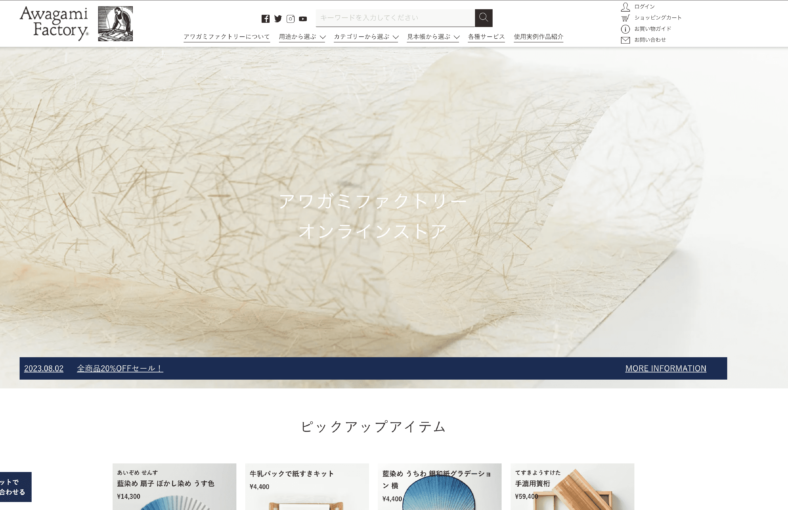Open the アワガミファクトリーについて menu item
This screenshot has height=510, width=788.
[226, 37]
